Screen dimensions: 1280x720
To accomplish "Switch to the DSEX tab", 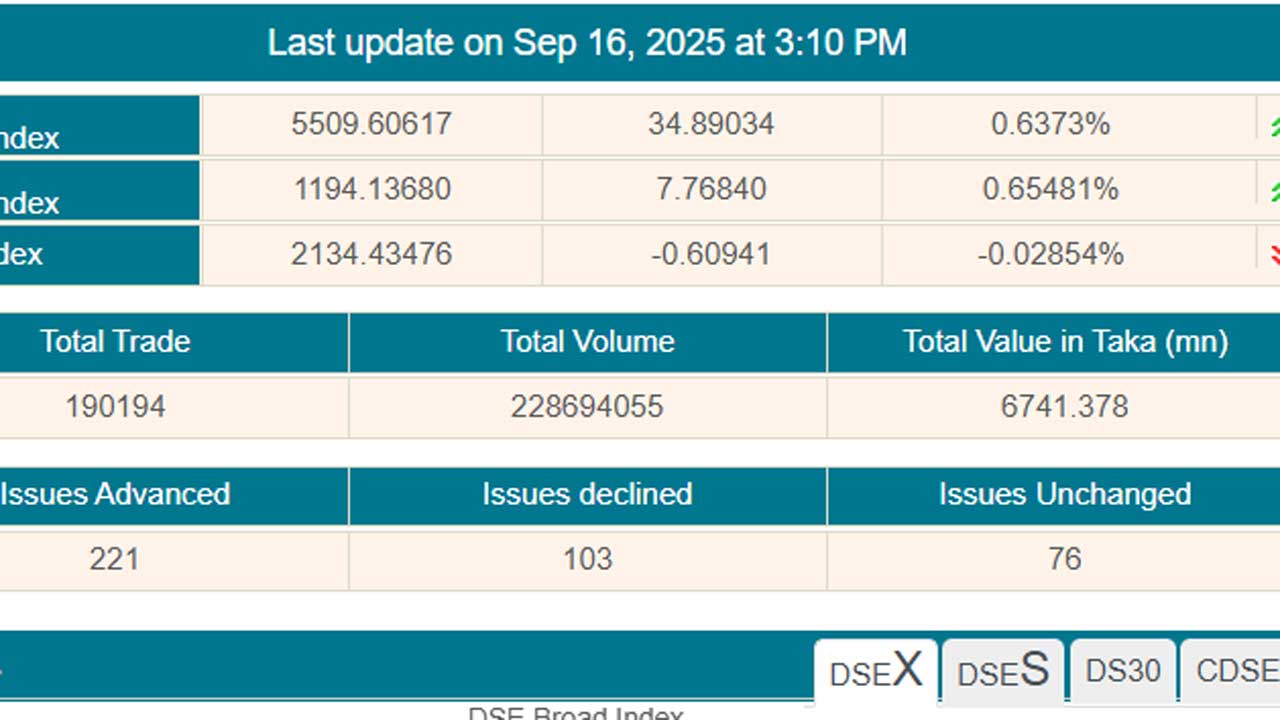I will (876, 671).
